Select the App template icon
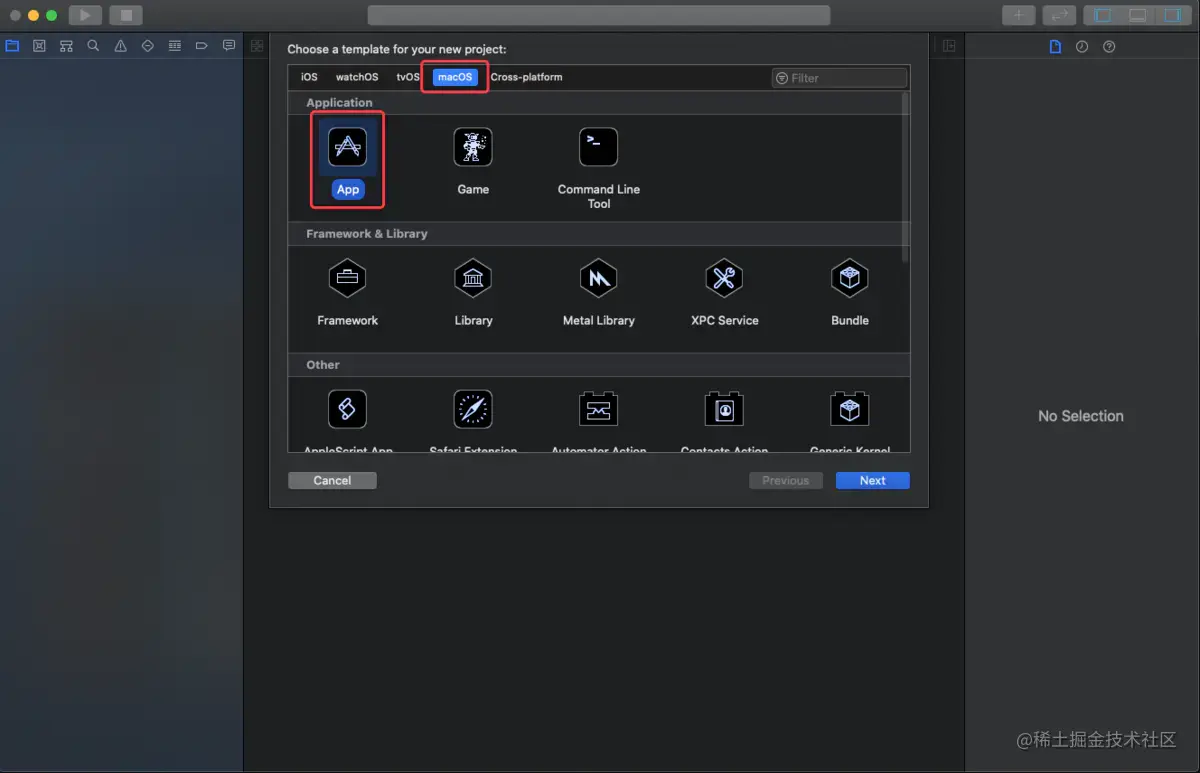Viewport: 1200px width, 773px height. click(347, 148)
